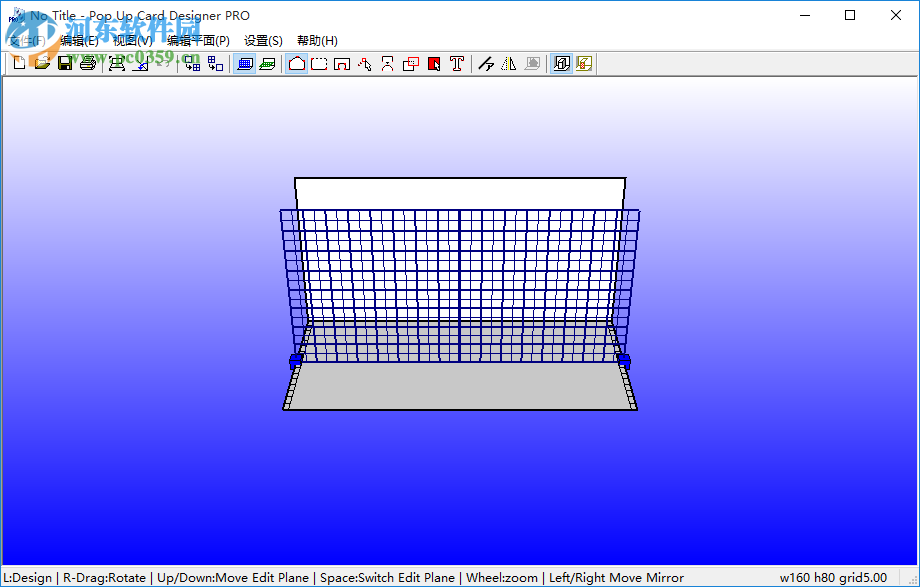Toggle the blue vertical edit plane button
Screen dimensions: 920x587
click(245, 63)
